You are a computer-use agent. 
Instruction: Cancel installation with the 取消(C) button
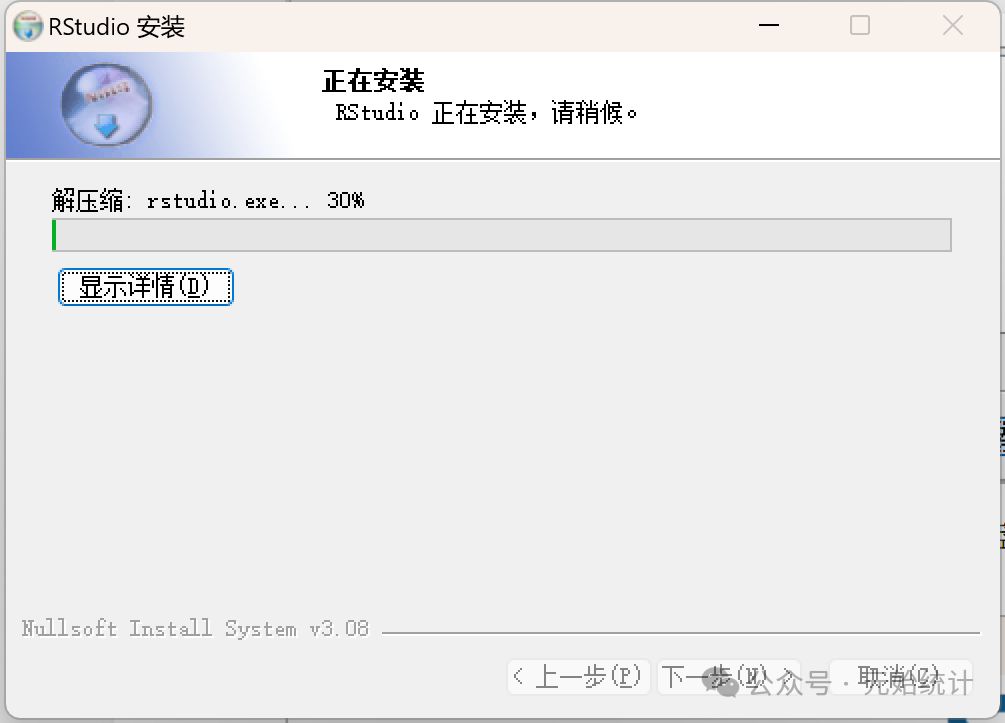901,677
